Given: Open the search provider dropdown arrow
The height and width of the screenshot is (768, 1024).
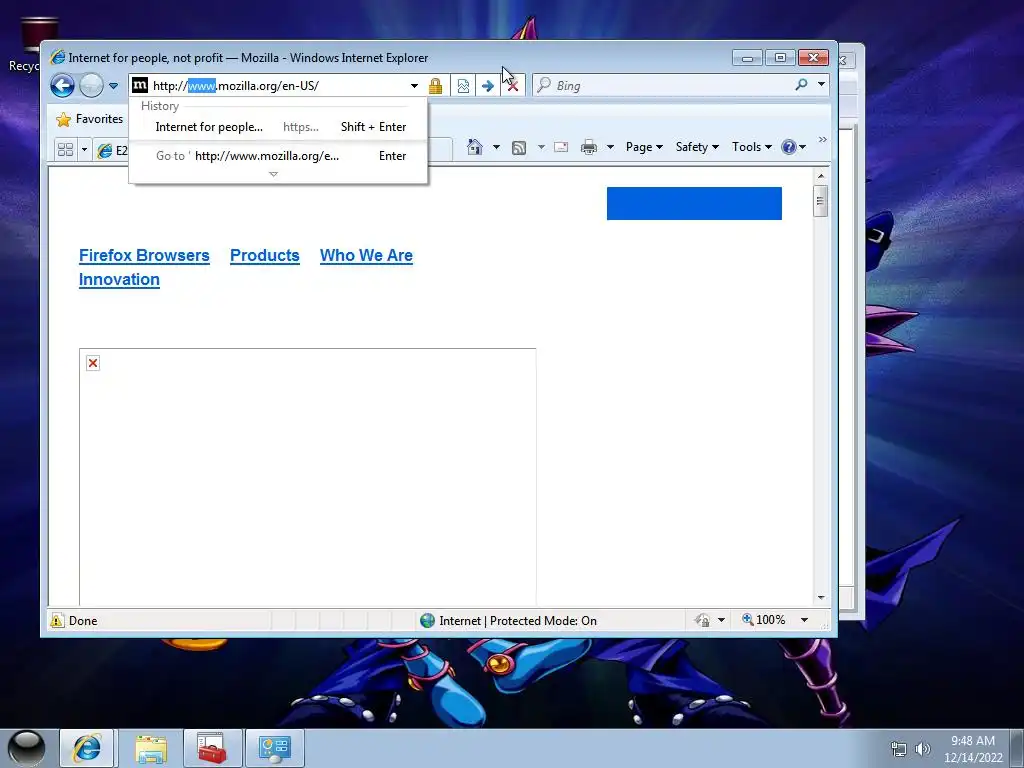Looking at the screenshot, I should [x=822, y=84].
